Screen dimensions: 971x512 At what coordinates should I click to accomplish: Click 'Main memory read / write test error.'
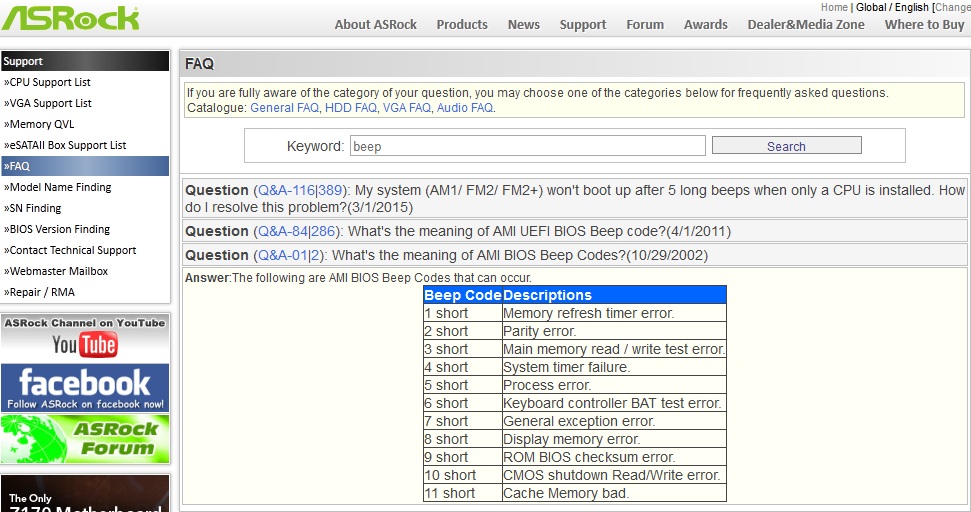(614, 349)
